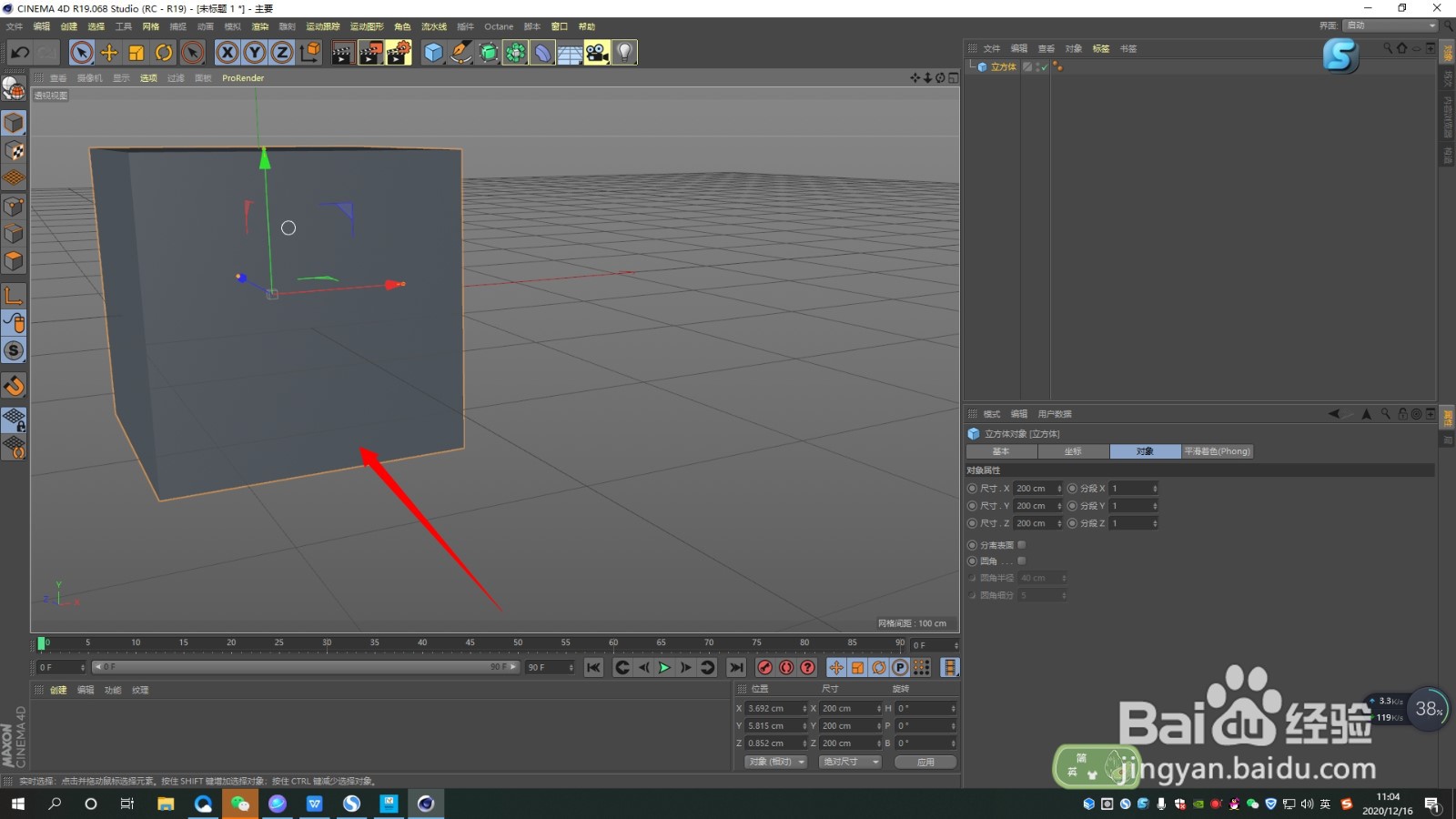Click the frame range slider bar
Viewport: 1456px width, 819px height.
point(306,668)
